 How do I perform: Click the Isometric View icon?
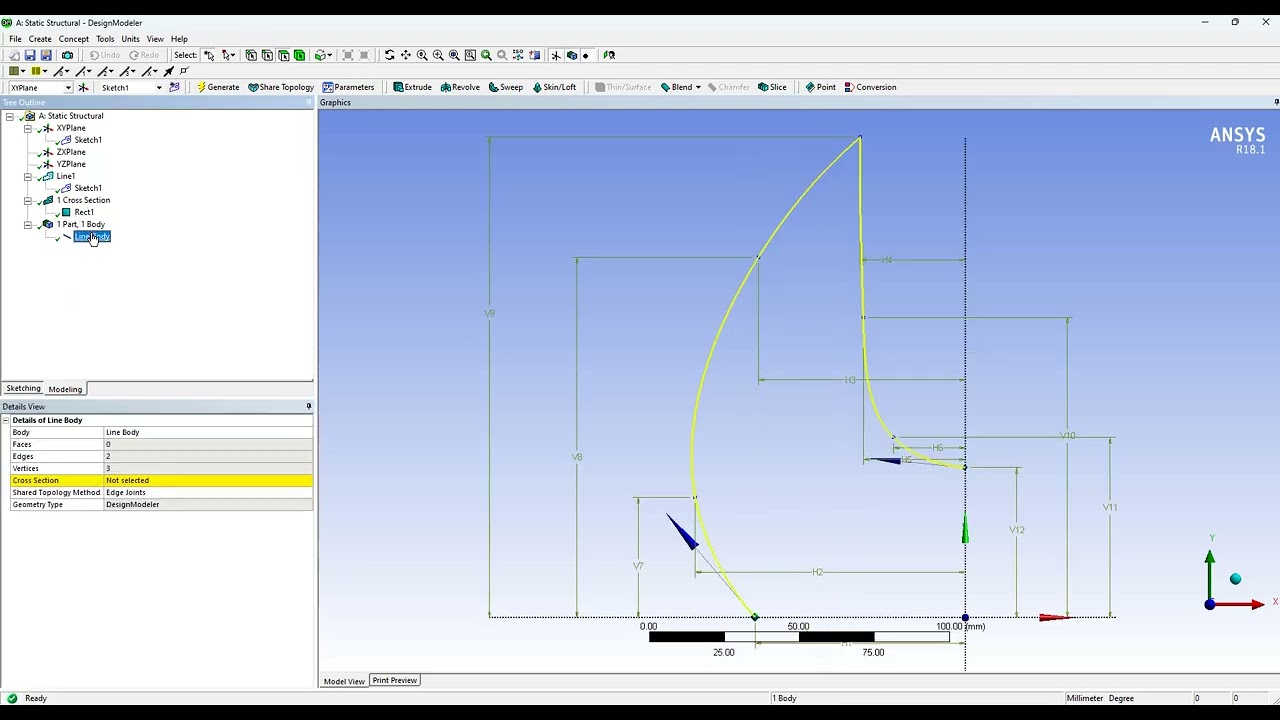[x=518, y=55]
